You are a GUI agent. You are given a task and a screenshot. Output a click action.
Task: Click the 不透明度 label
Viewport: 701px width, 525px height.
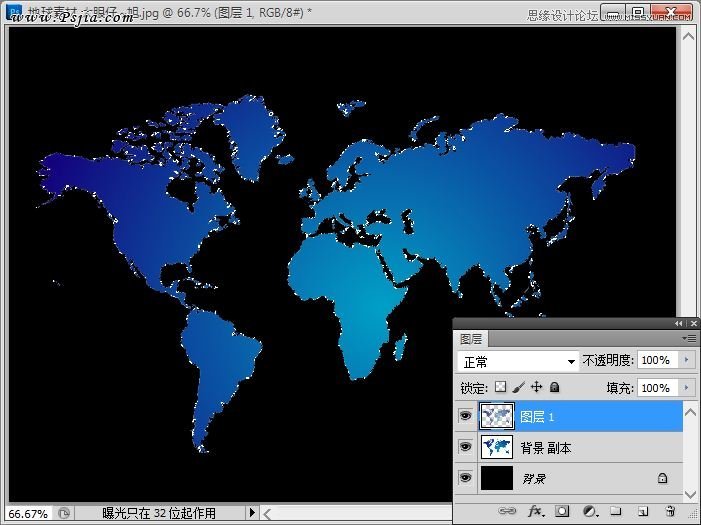tap(608, 360)
